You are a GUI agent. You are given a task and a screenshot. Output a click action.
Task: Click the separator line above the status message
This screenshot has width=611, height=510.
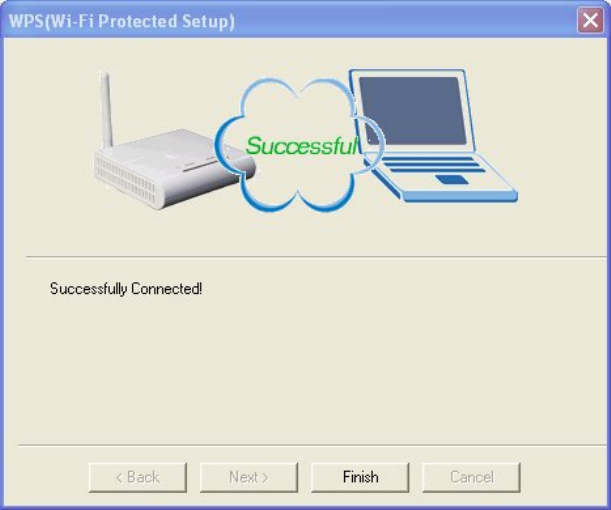316,257
